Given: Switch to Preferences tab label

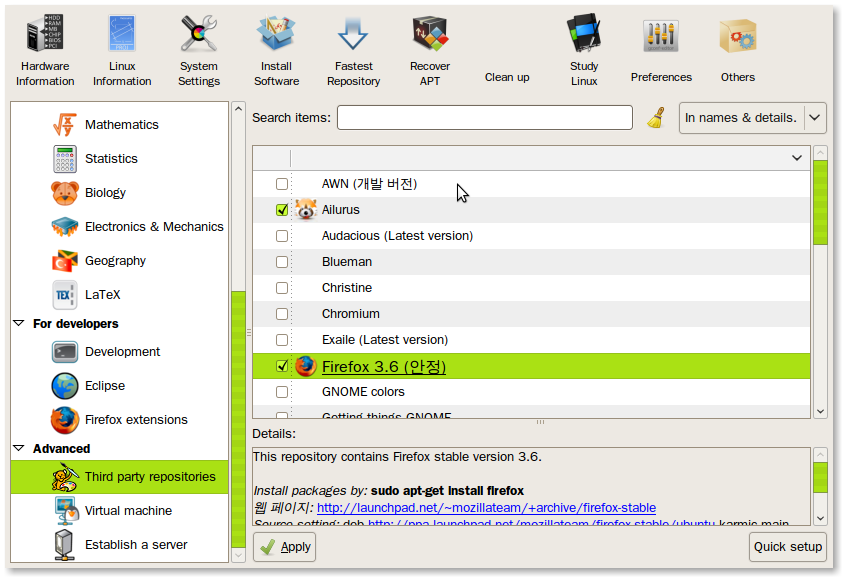Looking at the screenshot, I should tap(661, 77).
